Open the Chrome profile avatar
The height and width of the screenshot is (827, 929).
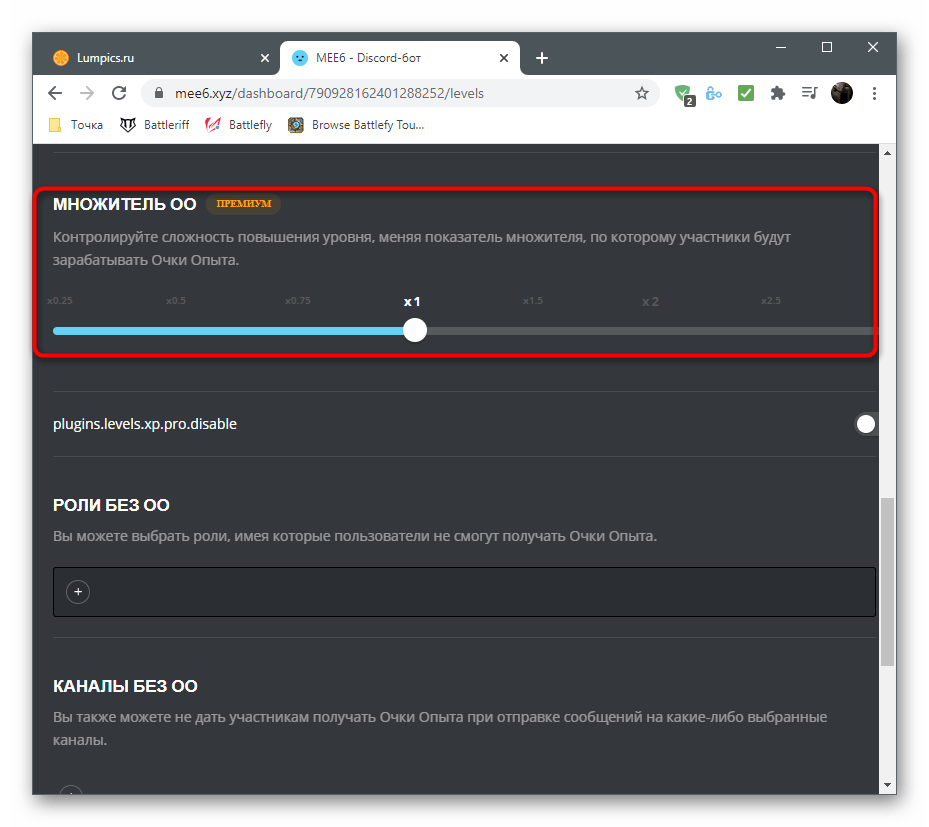point(842,93)
